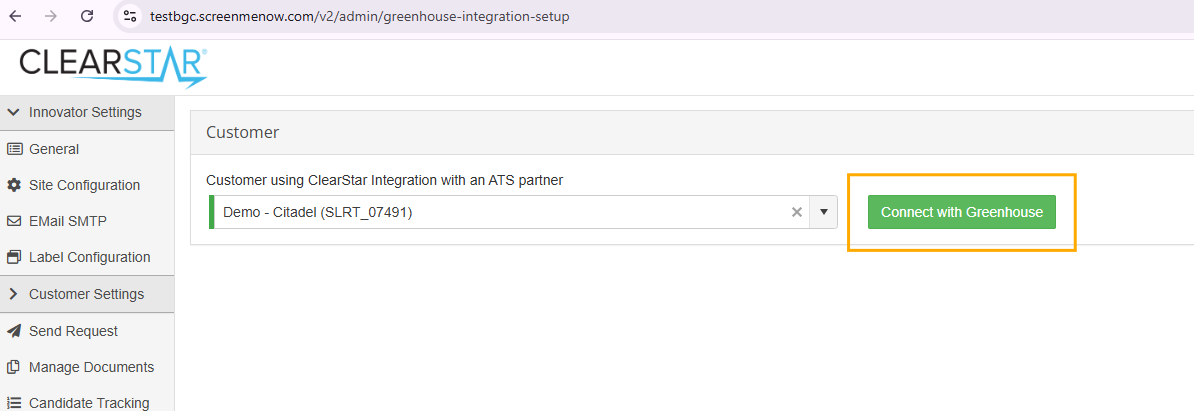Image resolution: width=1194 pixels, height=411 pixels.
Task: Click the Manage Documents copy icon
Action: point(14,367)
